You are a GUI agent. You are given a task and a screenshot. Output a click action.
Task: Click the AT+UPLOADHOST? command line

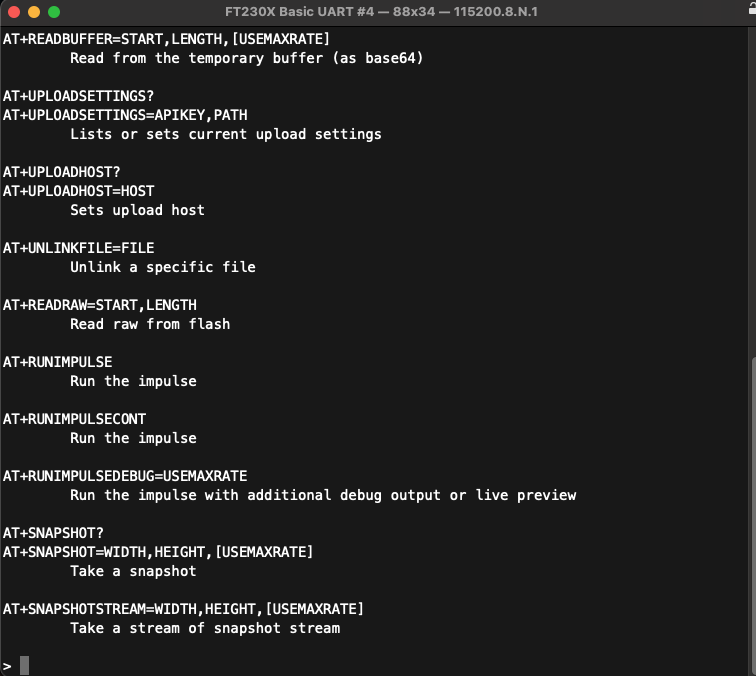pyautogui.click(x=61, y=172)
